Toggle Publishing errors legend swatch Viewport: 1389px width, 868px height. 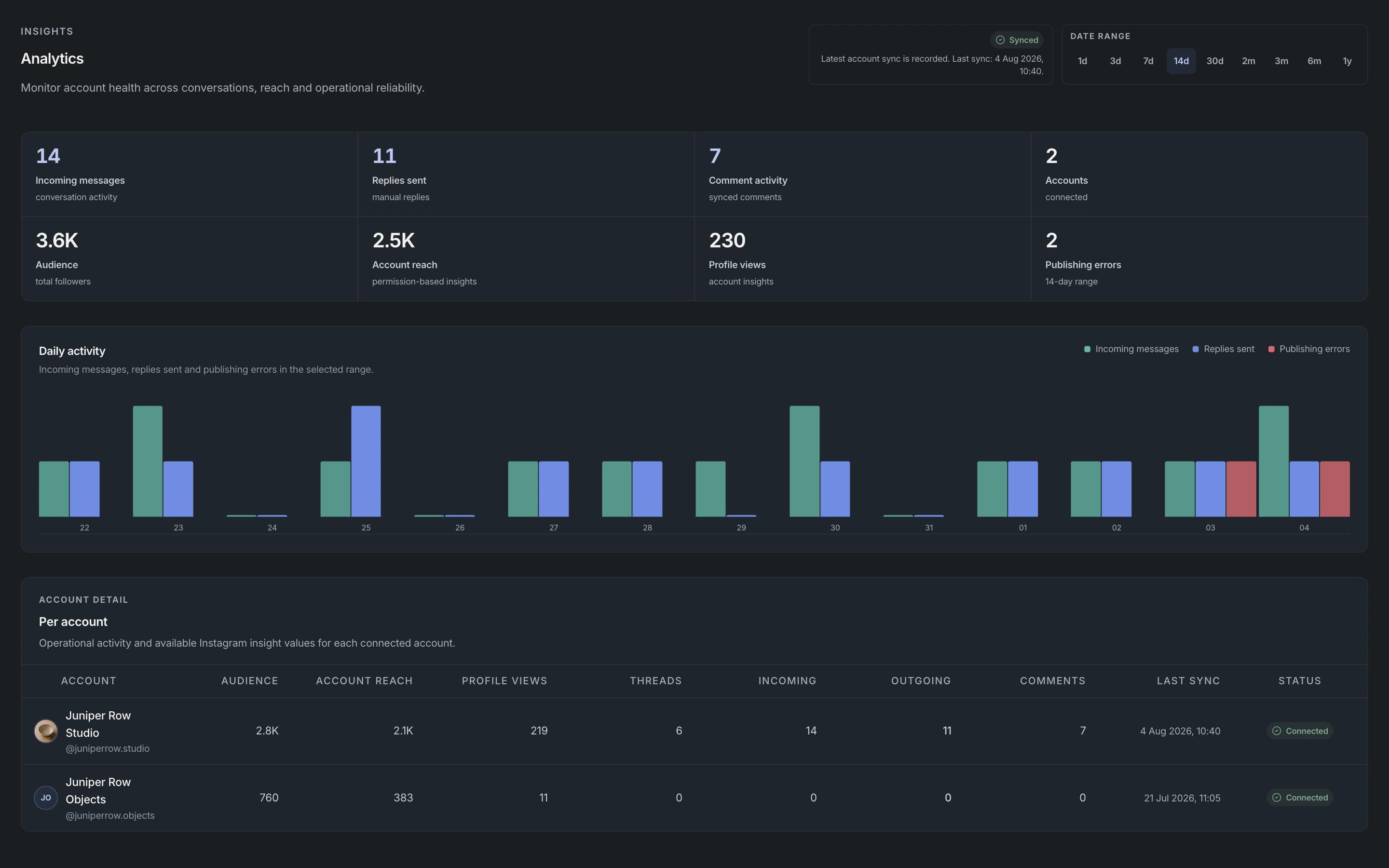pyautogui.click(x=1271, y=349)
